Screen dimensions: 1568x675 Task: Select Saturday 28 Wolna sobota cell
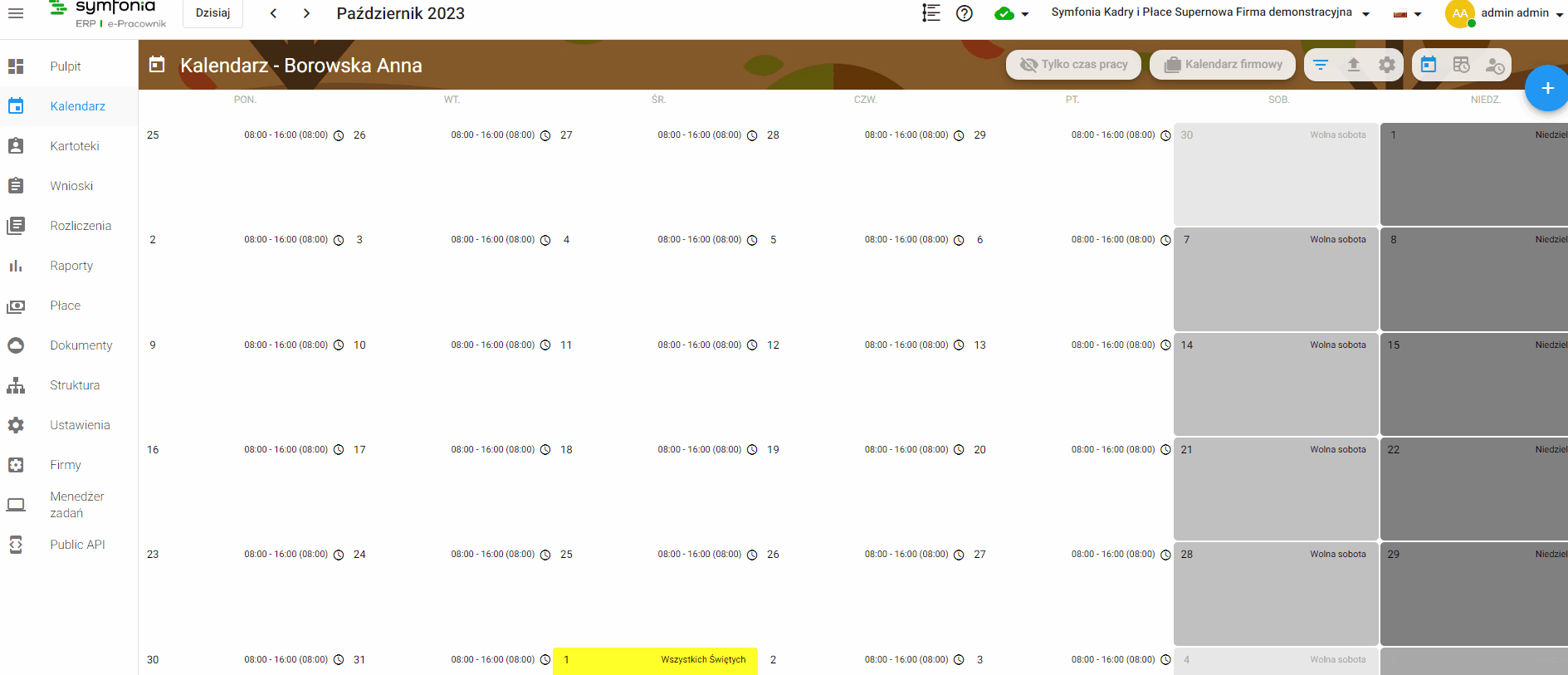(x=1276, y=594)
